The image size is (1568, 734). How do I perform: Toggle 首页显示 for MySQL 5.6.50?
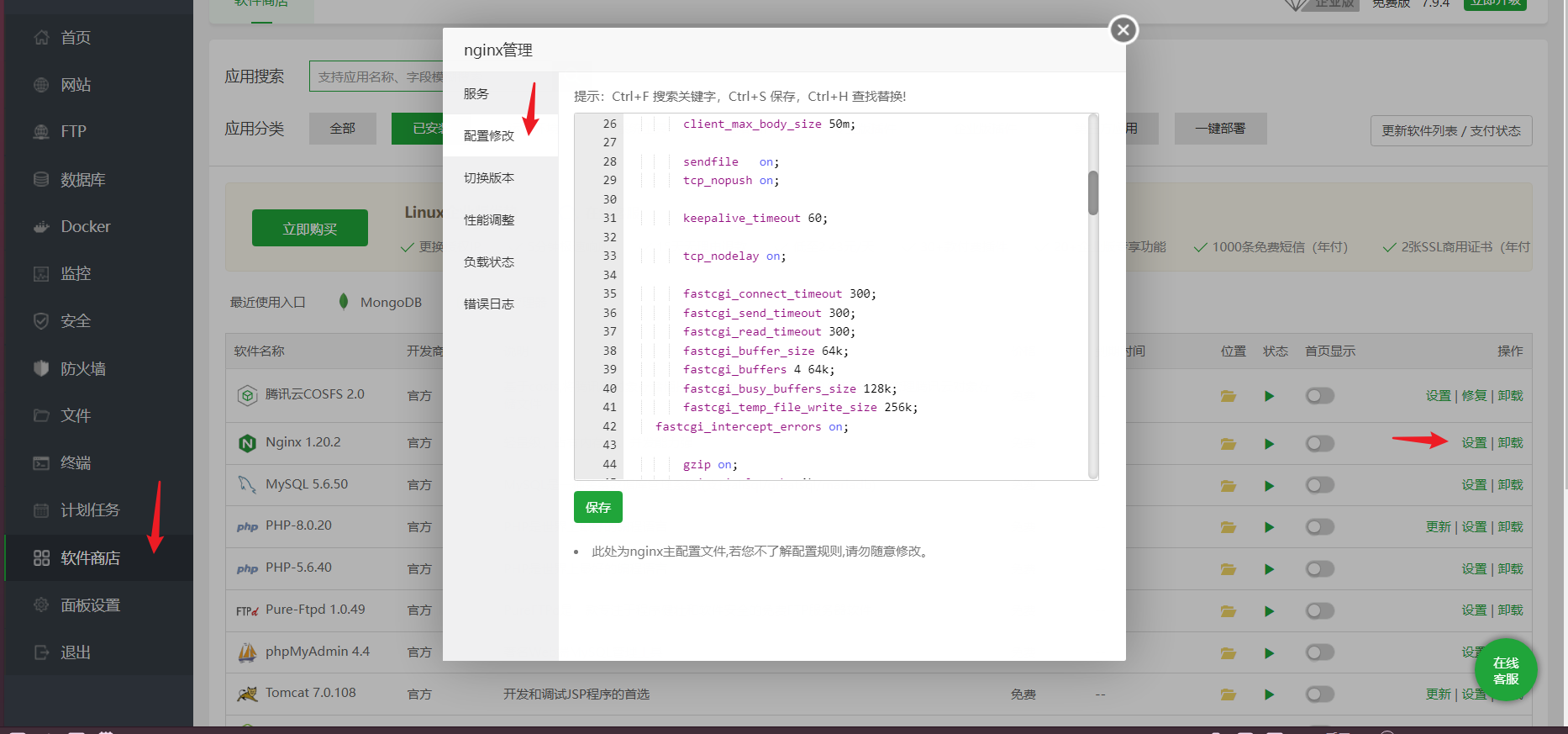pos(1320,485)
